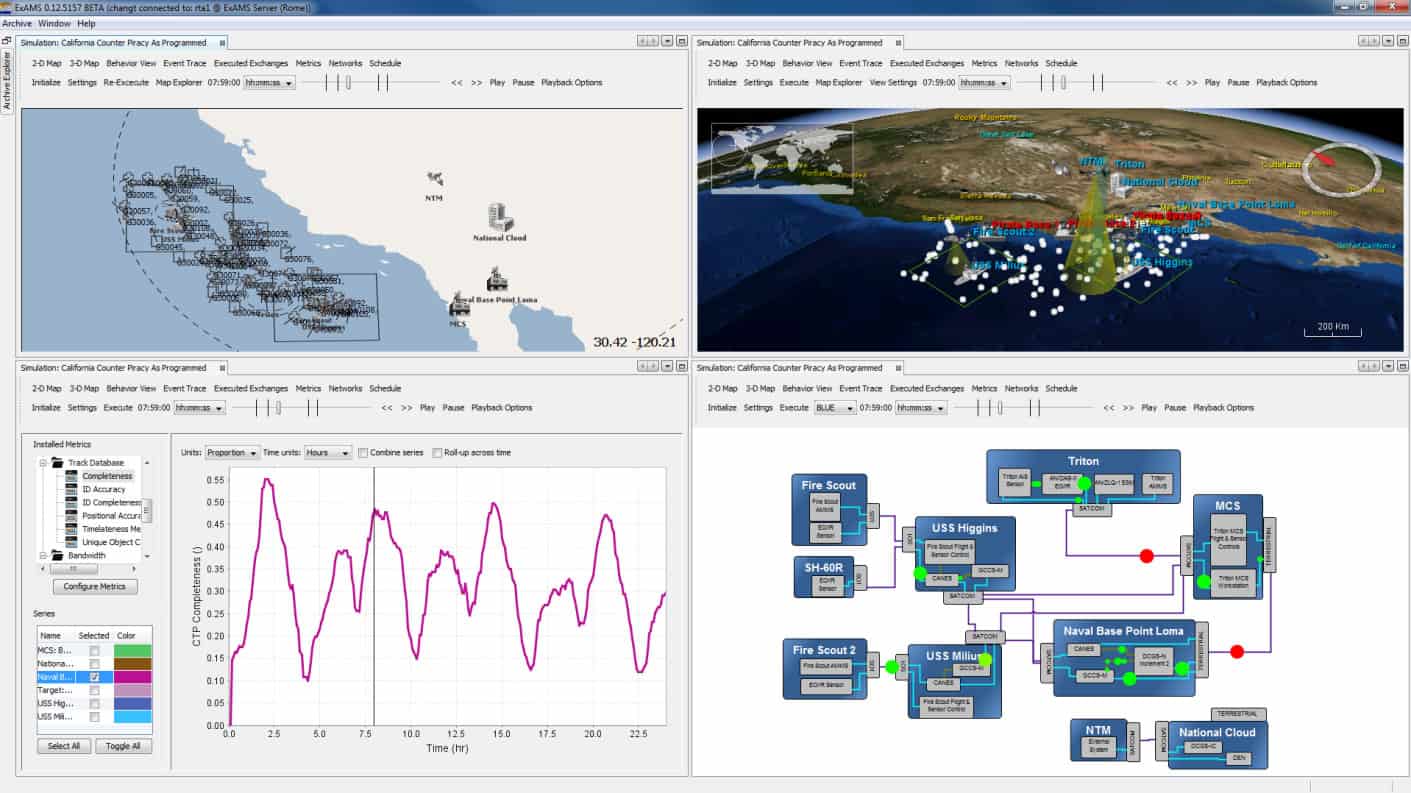1411x793 pixels.
Task: Open the Archive Explorer side tab
Action: 7,80
